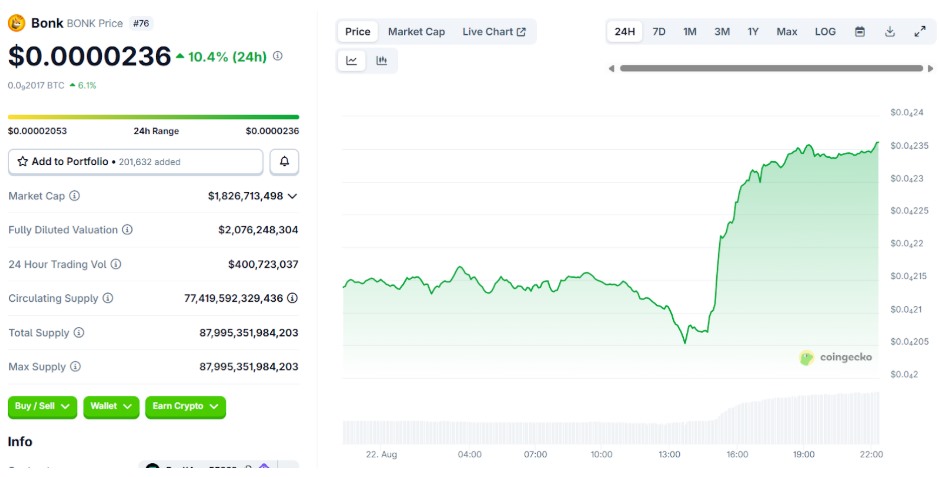
Task: Select the 1M time range
Action: pyautogui.click(x=690, y=32)
